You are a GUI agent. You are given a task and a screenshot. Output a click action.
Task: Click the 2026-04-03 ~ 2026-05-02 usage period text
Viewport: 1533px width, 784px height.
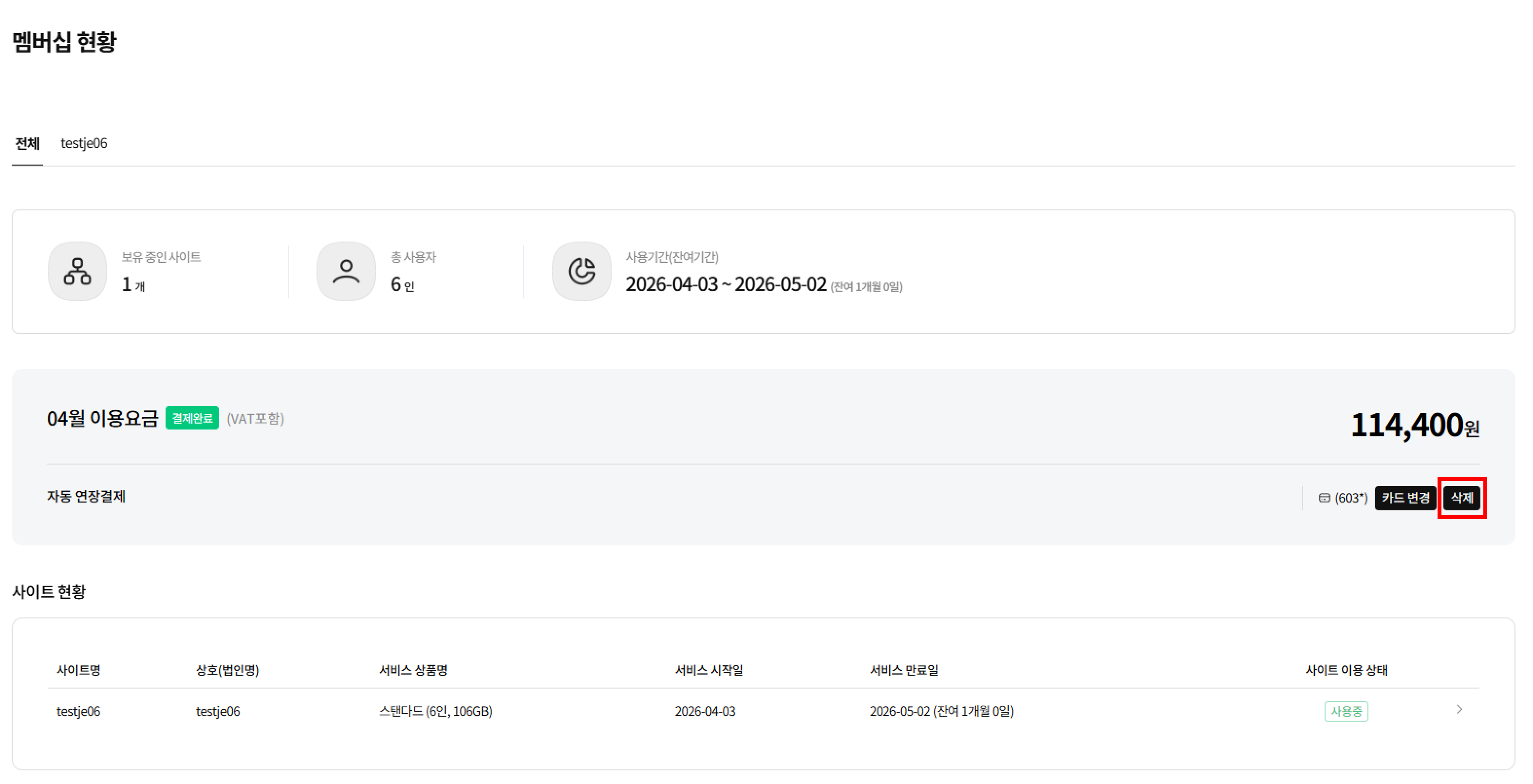tap(726, 284)
